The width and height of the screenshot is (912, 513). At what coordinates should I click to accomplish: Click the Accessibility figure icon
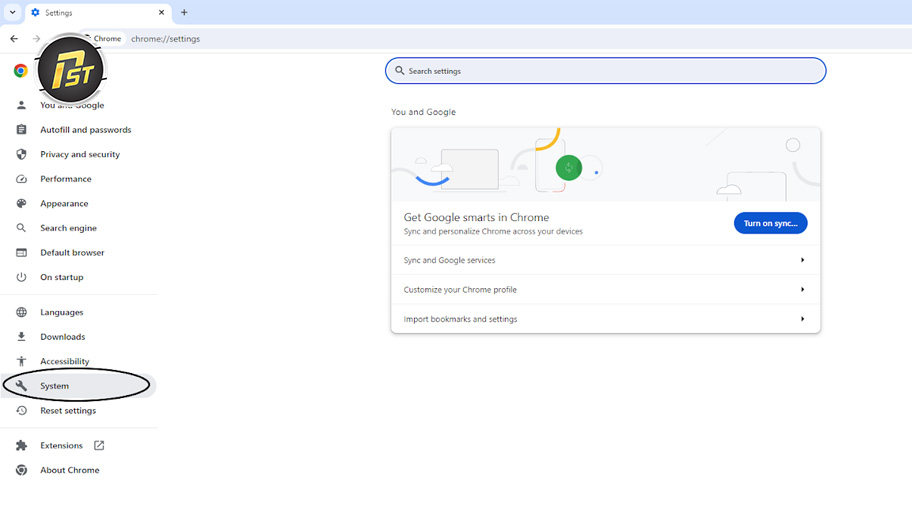[22, 361]
